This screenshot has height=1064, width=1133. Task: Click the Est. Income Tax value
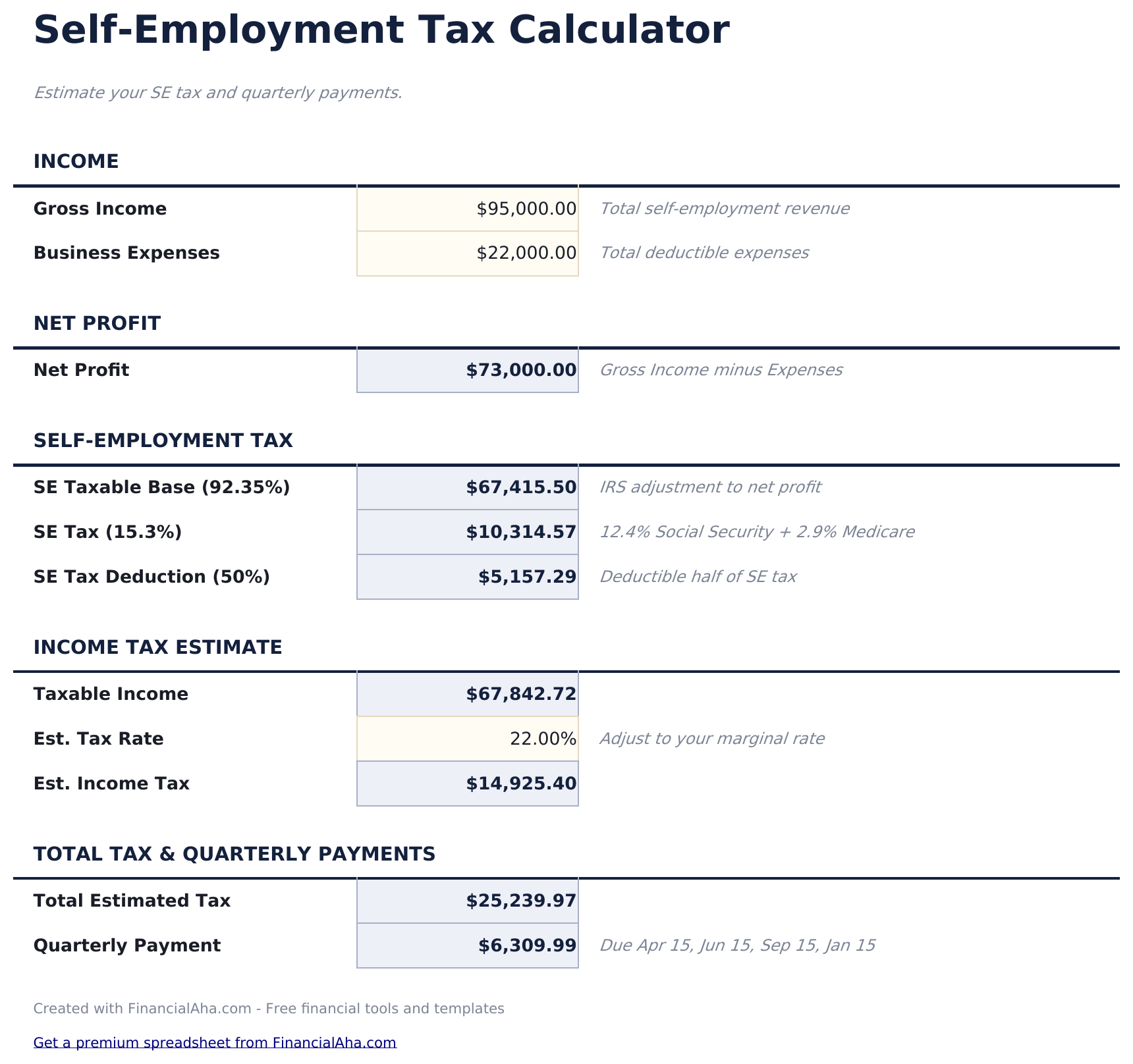(468, 784)
